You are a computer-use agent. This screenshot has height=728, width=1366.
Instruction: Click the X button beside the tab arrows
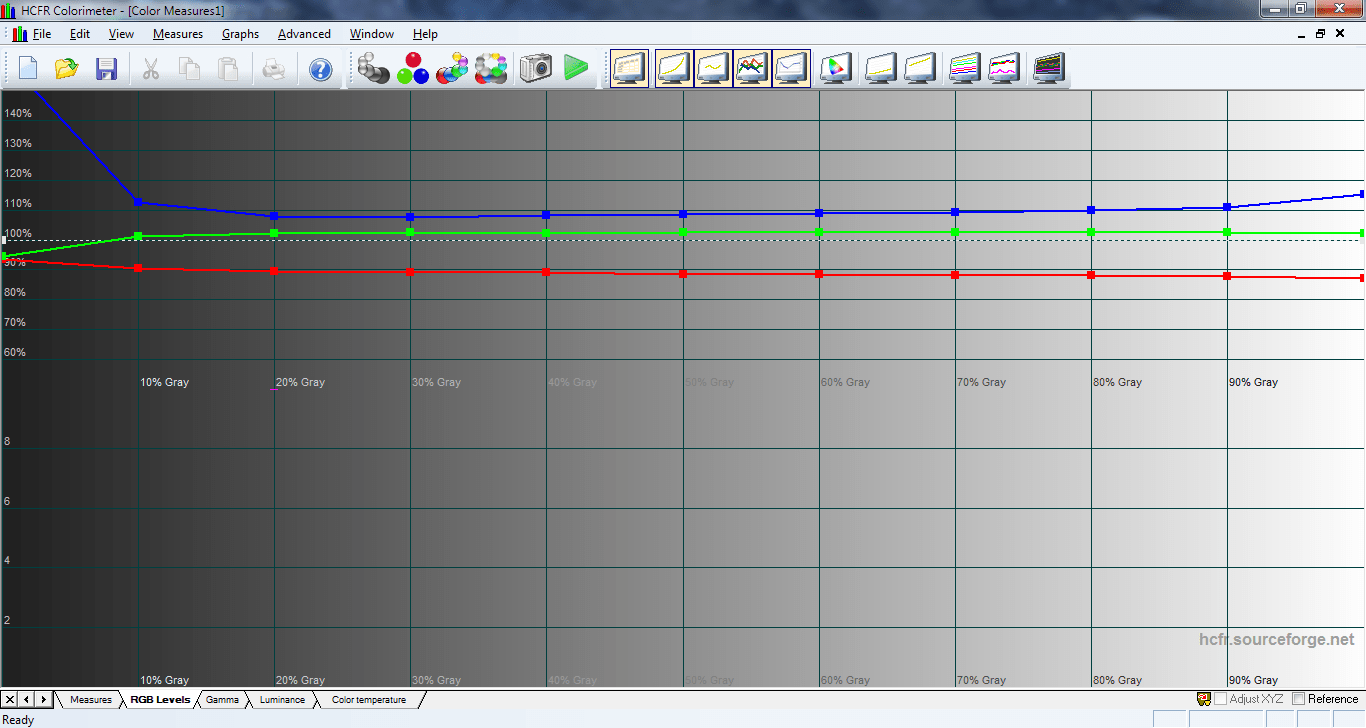point(9,699)
